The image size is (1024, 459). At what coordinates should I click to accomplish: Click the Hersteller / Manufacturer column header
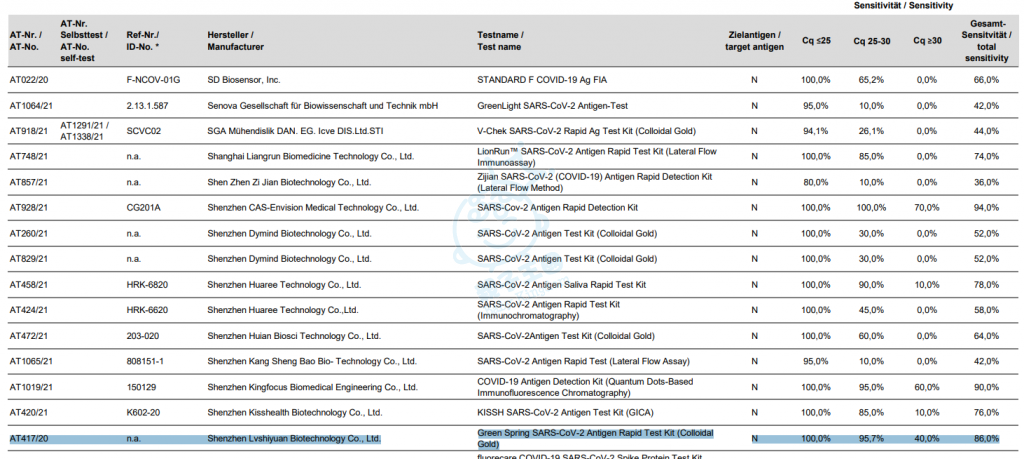click(x=236, y=41)
